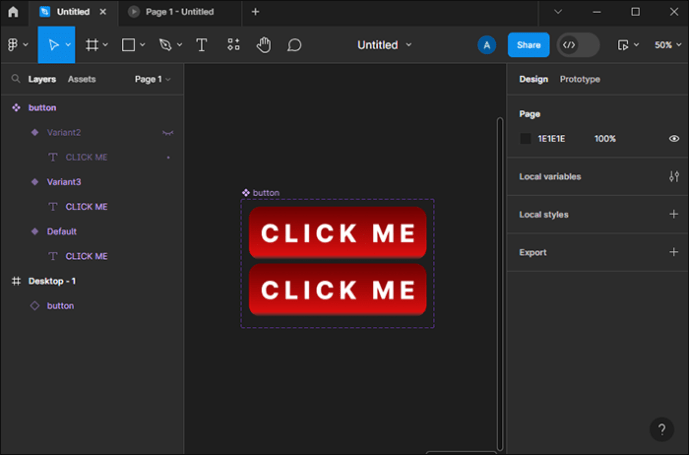Select the Variant3 layer
Viewport: 689px width, 455px height.
coord(92,182)
